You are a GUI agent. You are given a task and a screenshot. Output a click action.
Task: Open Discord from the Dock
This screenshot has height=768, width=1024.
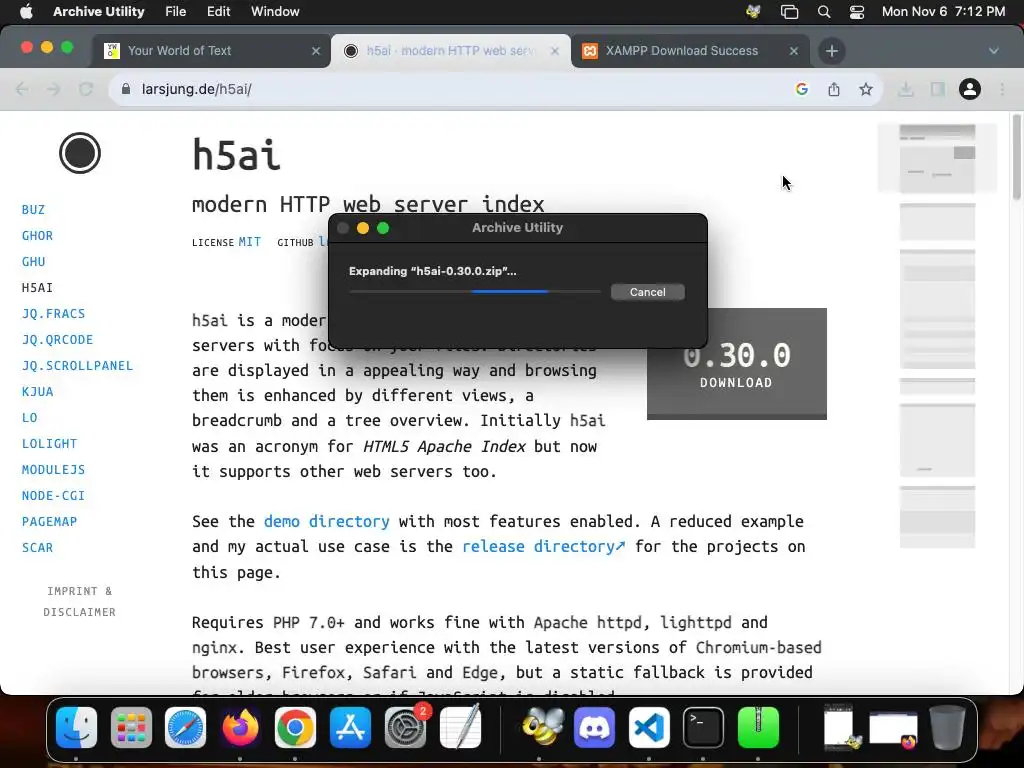pos(594,727)
